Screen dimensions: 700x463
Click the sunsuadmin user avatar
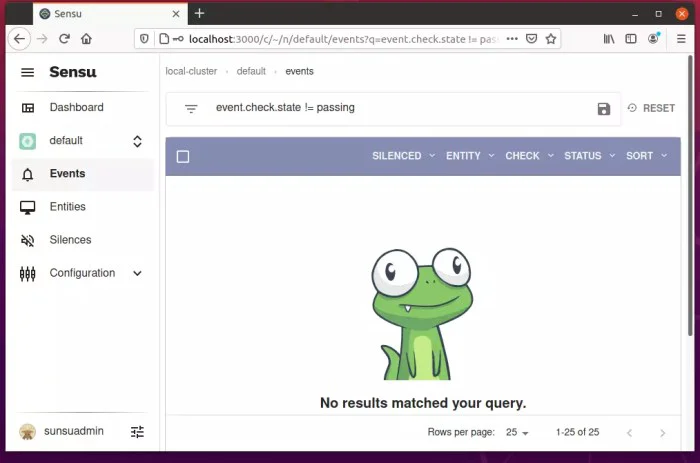click(x=28, y=432)
